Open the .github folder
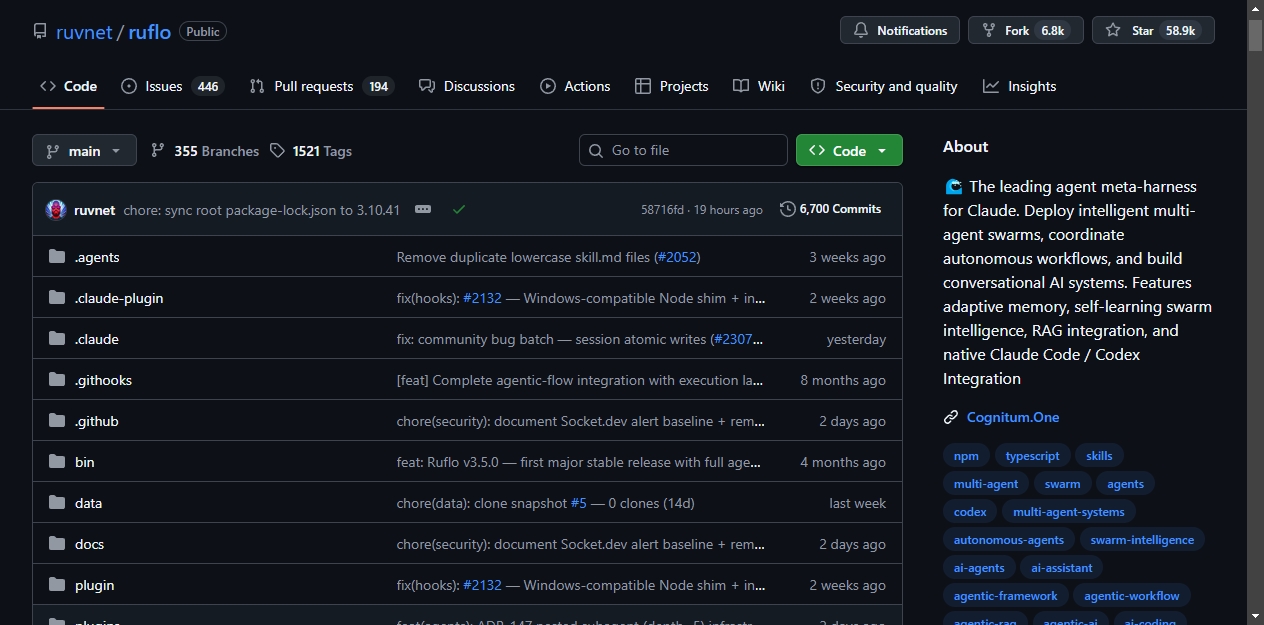This screenshot has height=625, width=1264. (x=97, y=421)
